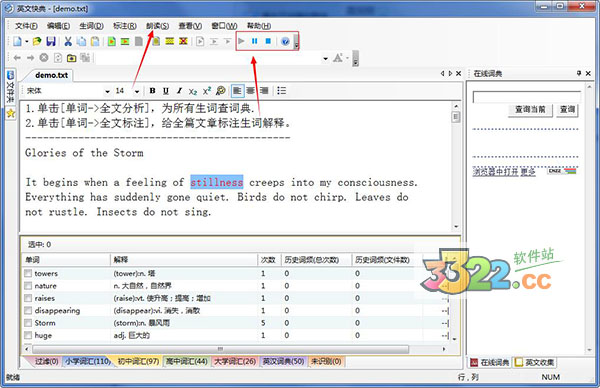Create a new document with the New icon
The width and height of the screenshot is (600, 388).
pos(17,41)
